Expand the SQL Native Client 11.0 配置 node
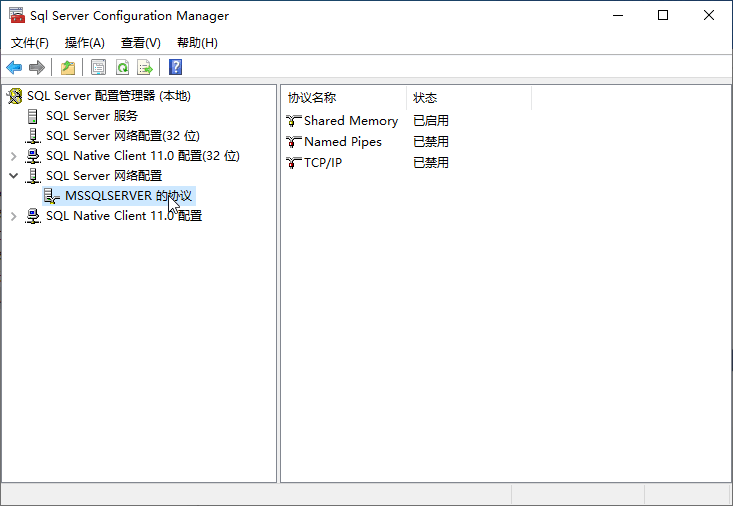 pos(14,216)
